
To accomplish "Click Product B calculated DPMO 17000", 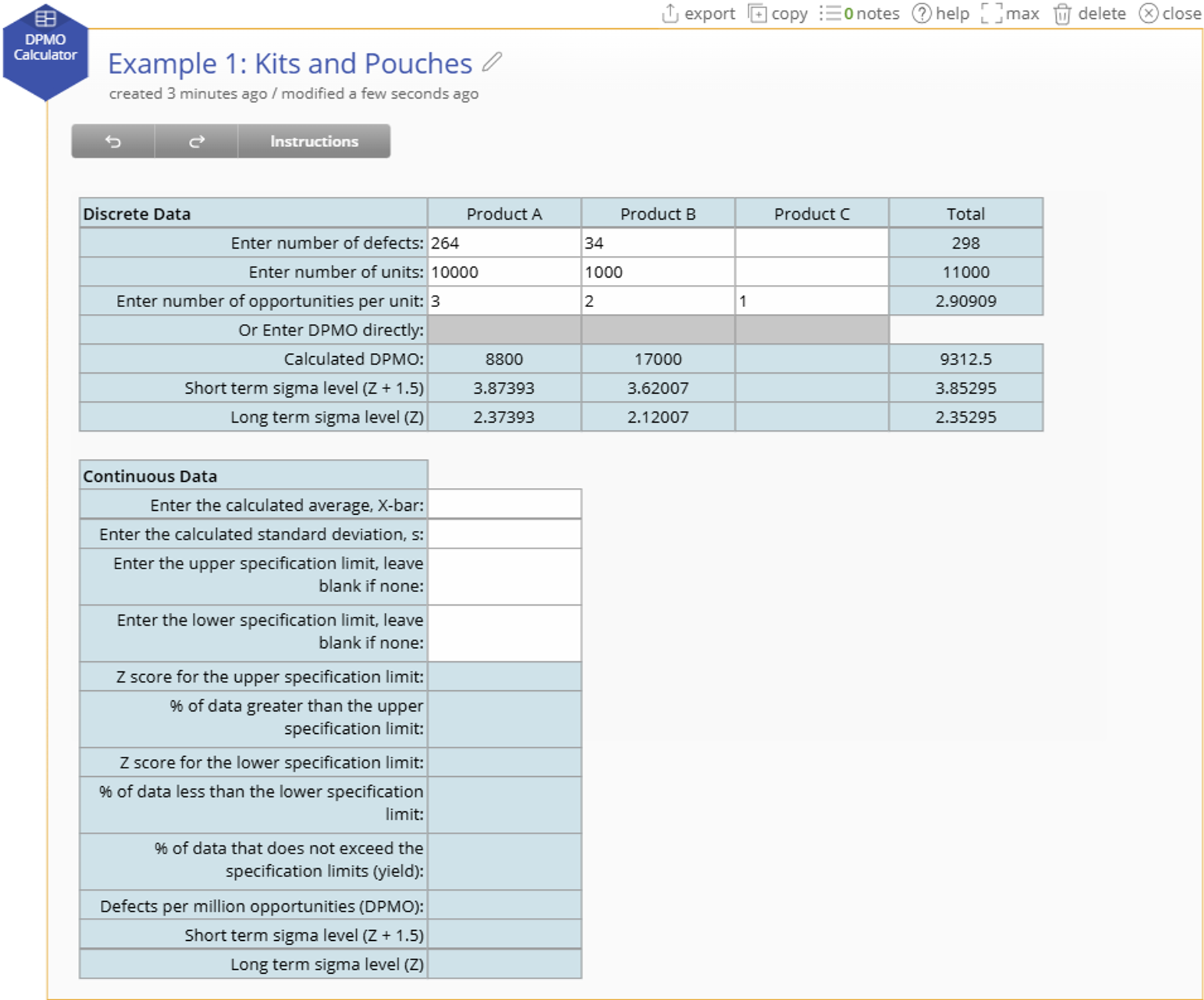I will click(x=658, y=359).
